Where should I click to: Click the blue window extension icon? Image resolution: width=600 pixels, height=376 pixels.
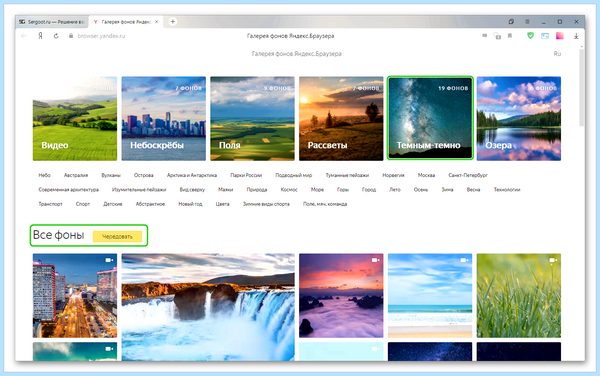tap(545, 36)
